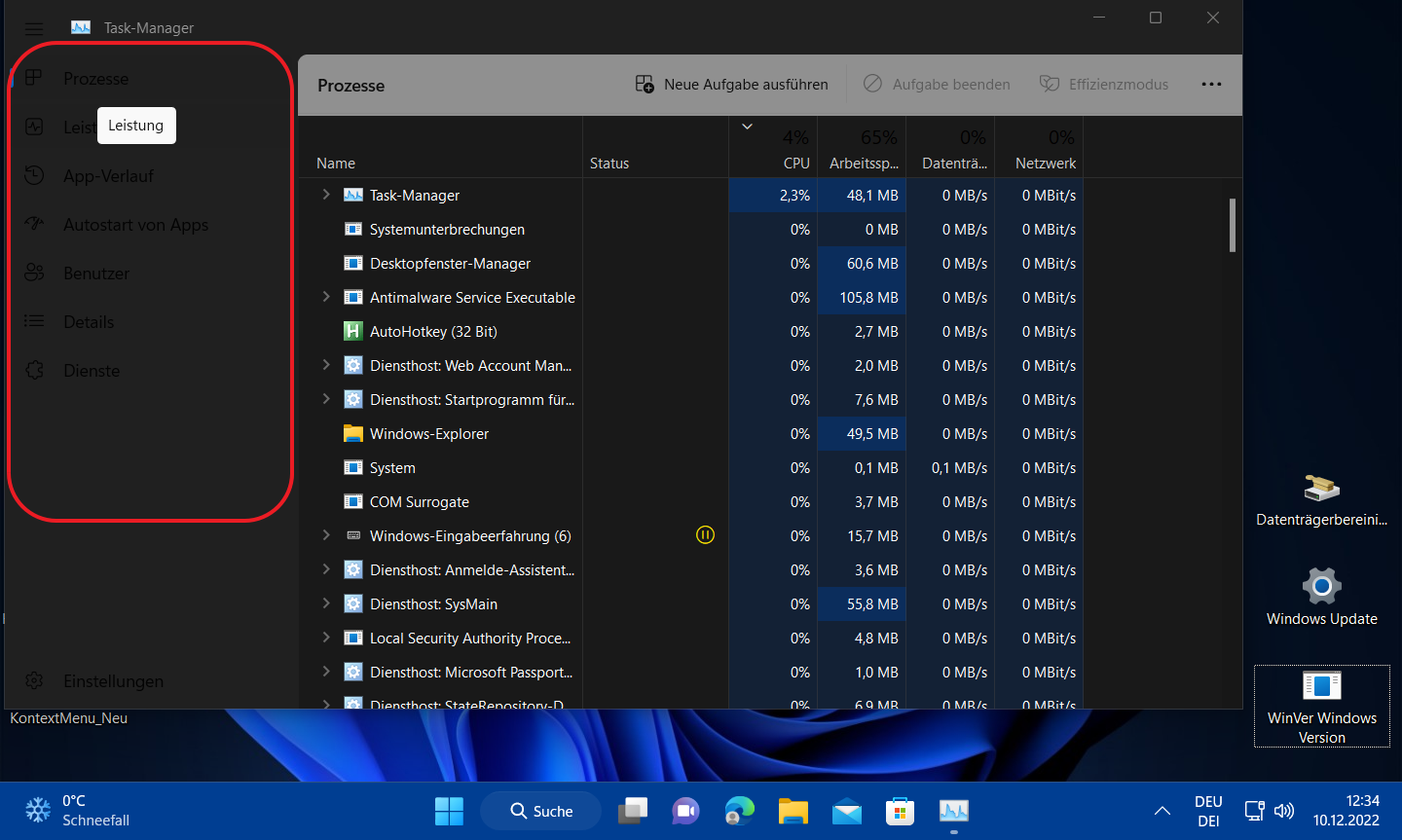1402x840 pixels.
Task: Click the Task-Manager process row icon
Action: [353, 195]
